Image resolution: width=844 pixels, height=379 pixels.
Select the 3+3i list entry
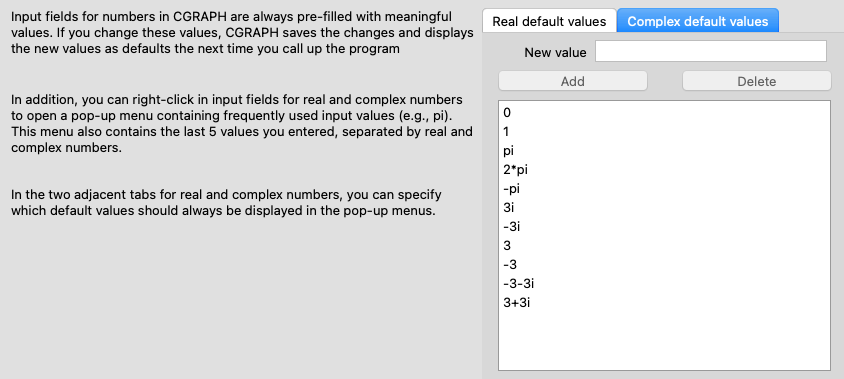[664, 303]
